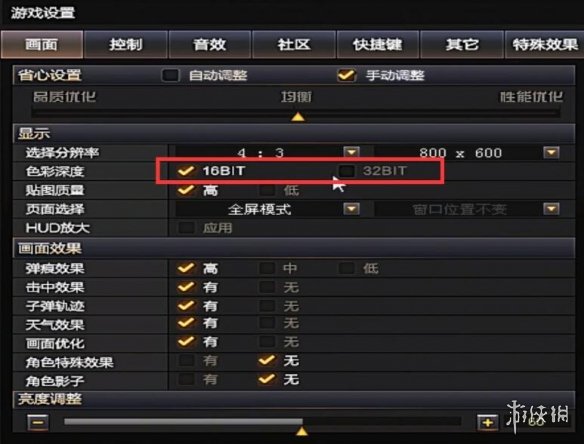Check the HUD放大 应用 box
584x444 pixels.
click(186, 228)
